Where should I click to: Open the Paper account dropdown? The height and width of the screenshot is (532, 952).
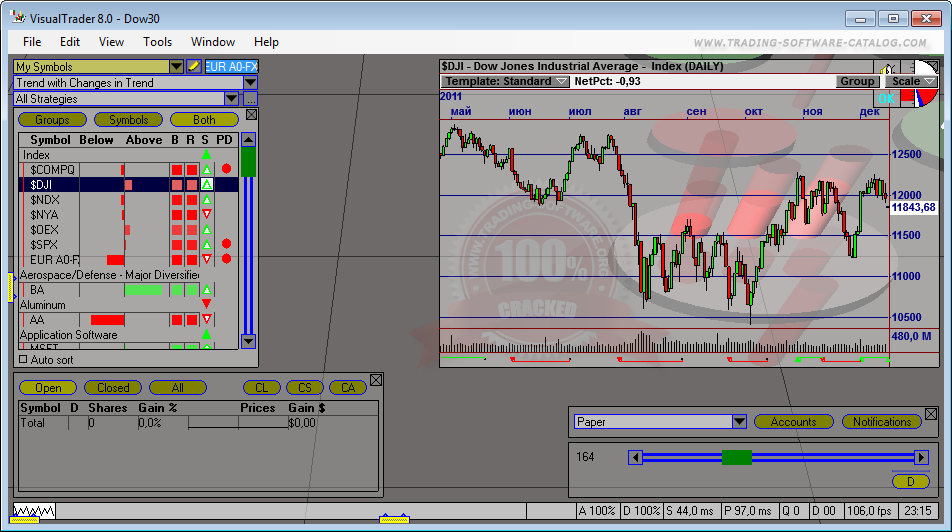tap(740, 422)
